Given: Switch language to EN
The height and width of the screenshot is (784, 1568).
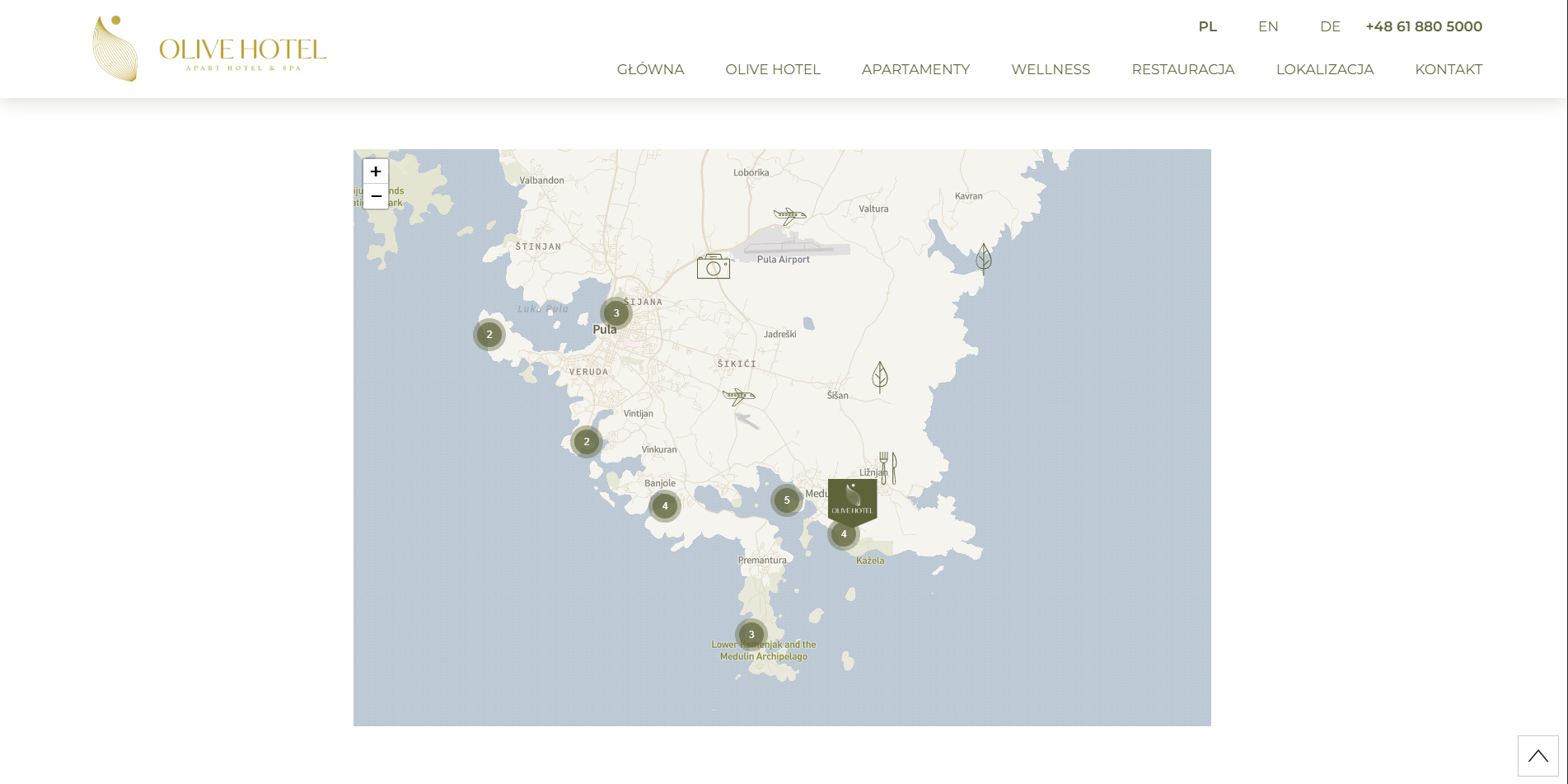Looking at the screenshot, I should coord(1268,26).
